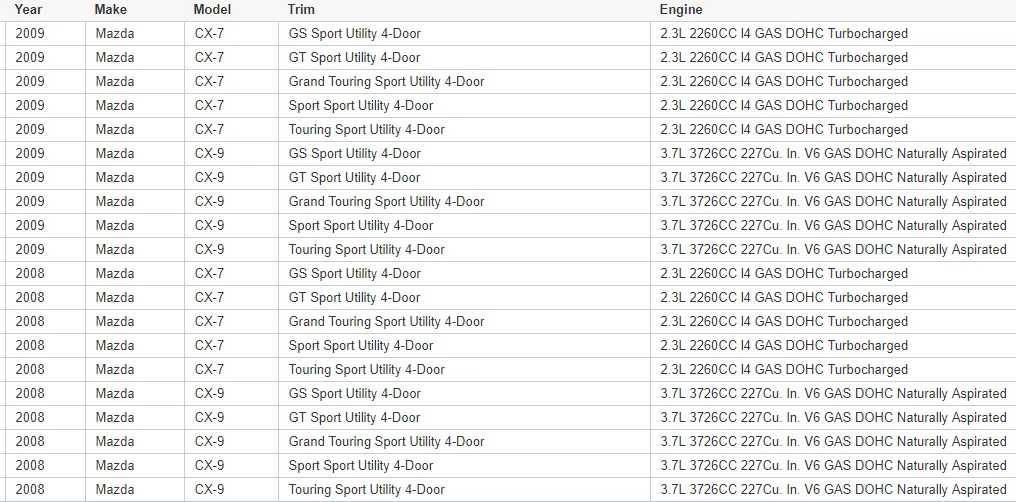Select the 2009 CX-9 GT Sport Utility trim cell
1016x502 pixels.
tap(465, 177)
